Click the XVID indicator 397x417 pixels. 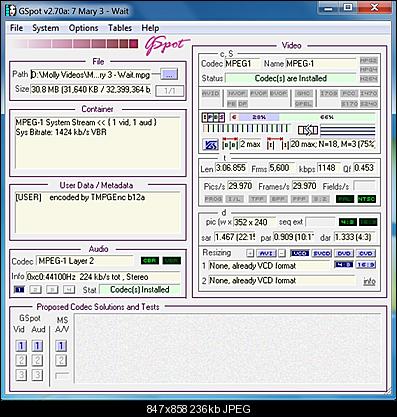point(211,93)
